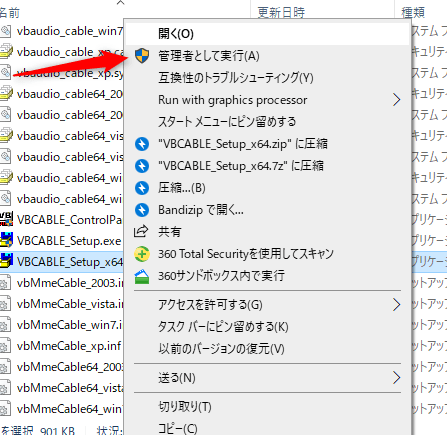Select the VBCABLE_ControlPa file icon
Screen dimensions: 447x435
tap(6, 219)
